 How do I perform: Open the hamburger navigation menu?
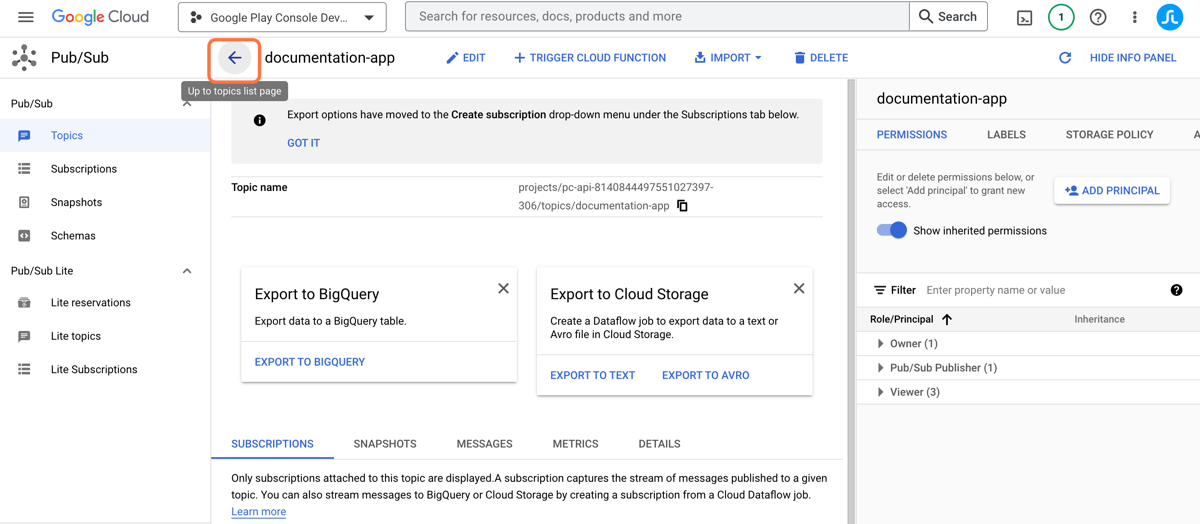tap(26, 17)
